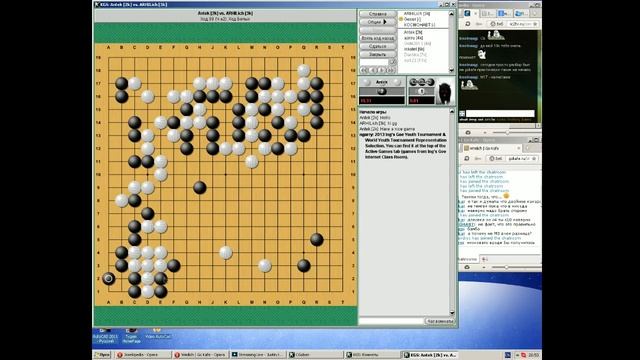This screenshot has height=360, width=640.
Task: Click the user list scroll-up arrow
Action: pyautogui.click(x=451, y=13)
